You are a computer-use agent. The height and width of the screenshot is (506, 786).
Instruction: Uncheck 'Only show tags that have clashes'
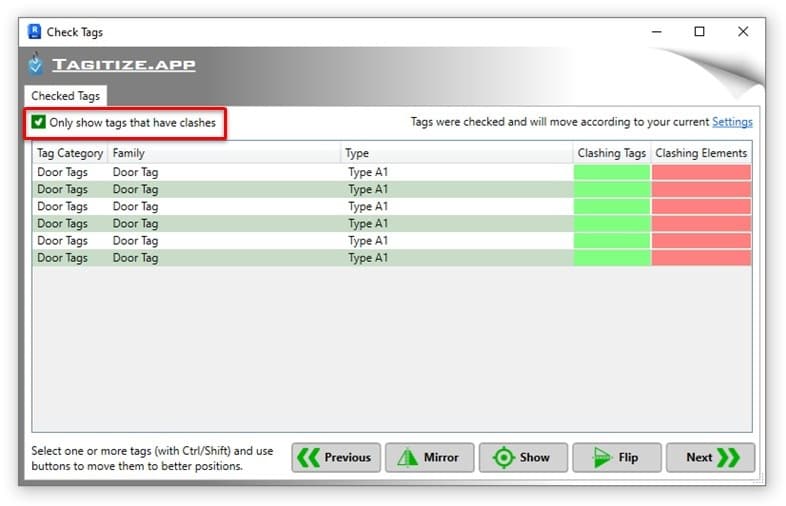click(x=39, y=122)
